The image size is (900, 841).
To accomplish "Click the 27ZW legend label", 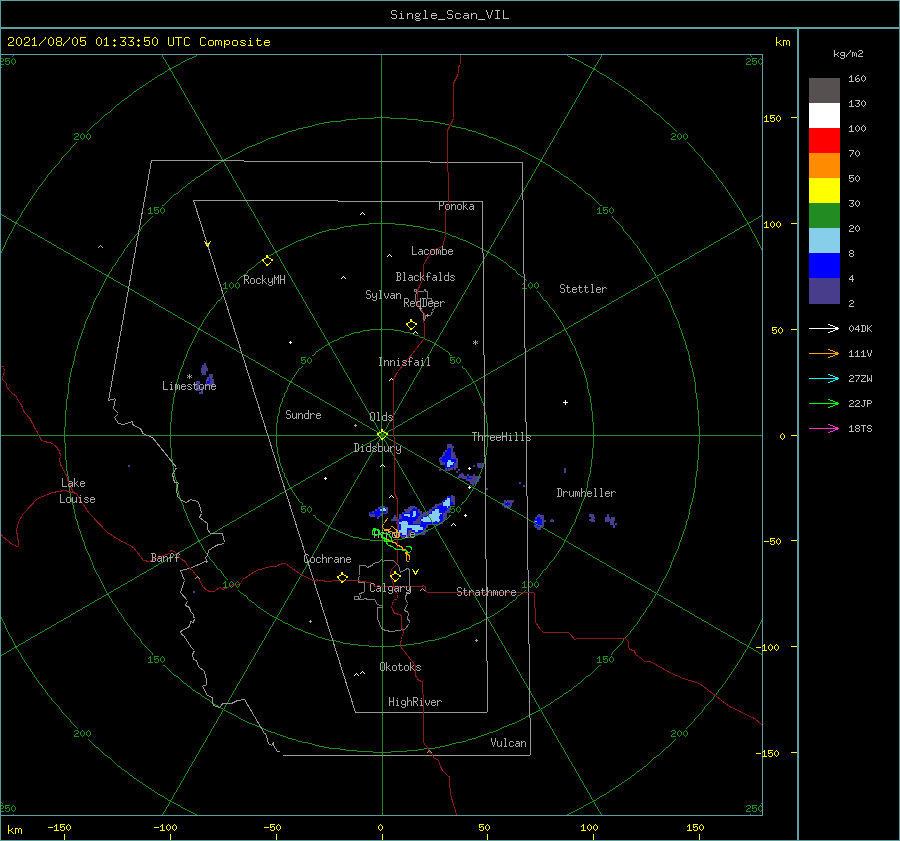I will click(860, 378).
